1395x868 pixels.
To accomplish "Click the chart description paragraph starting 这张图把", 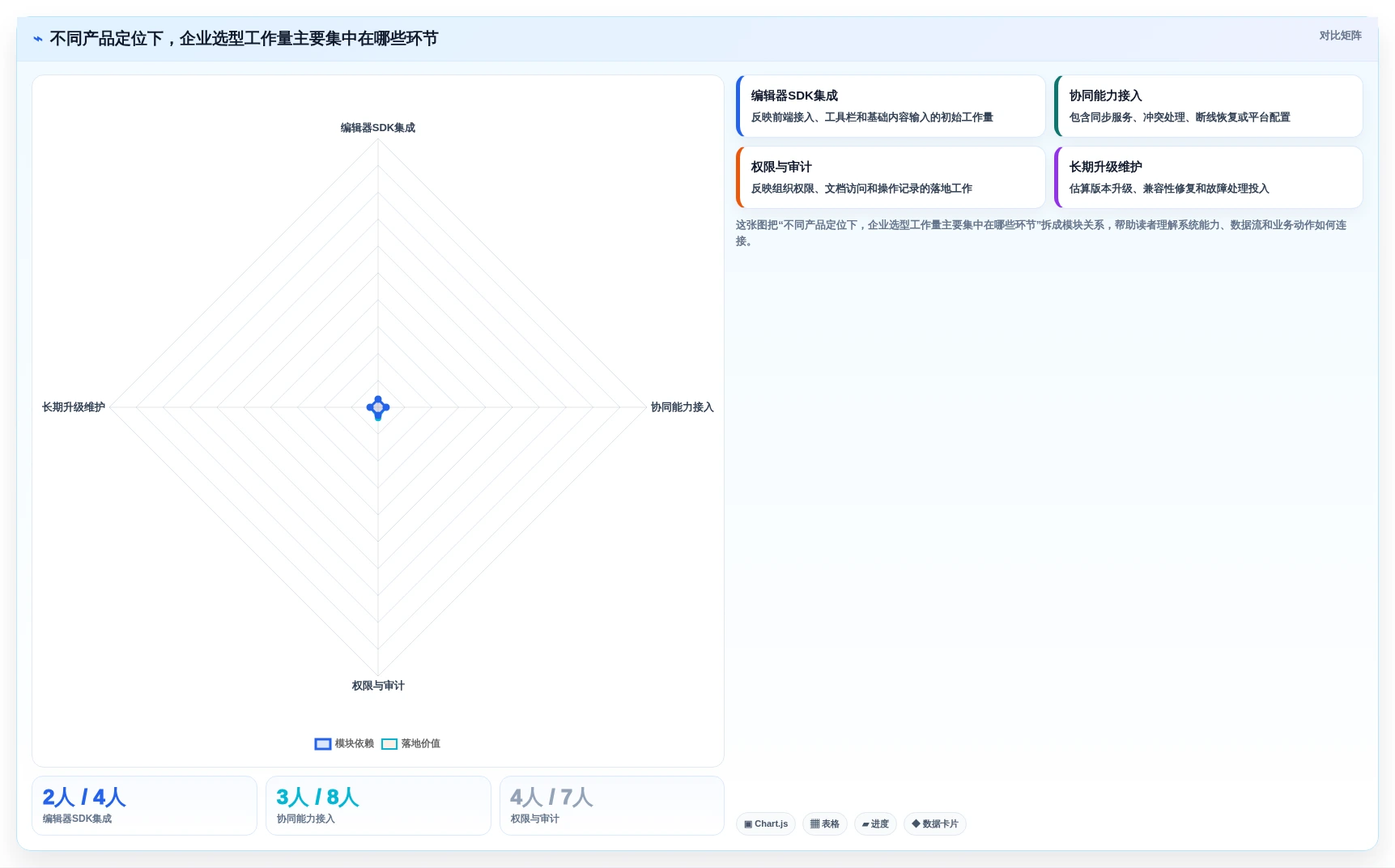I will point(1041,233).
